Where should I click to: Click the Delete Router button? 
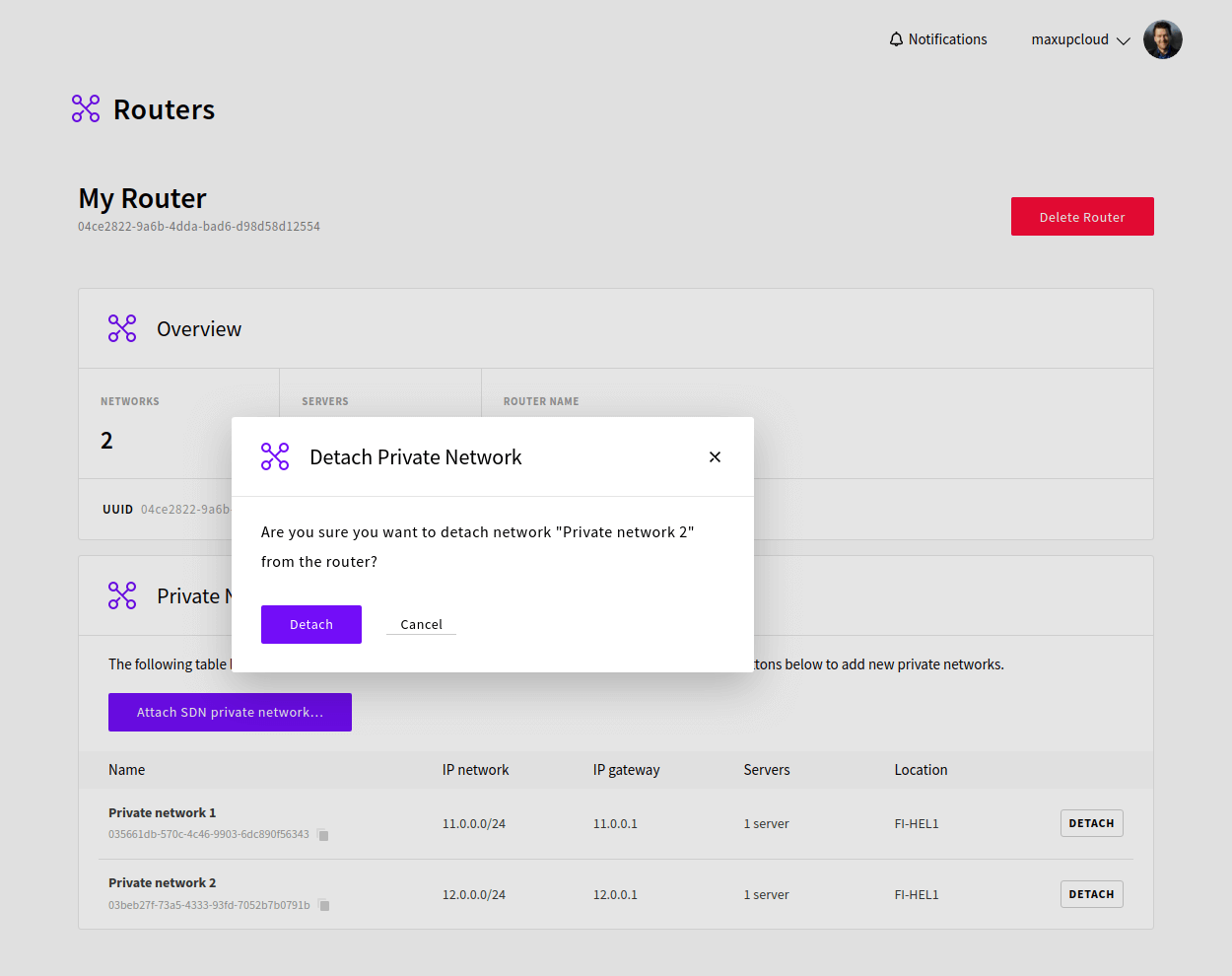1082,217
